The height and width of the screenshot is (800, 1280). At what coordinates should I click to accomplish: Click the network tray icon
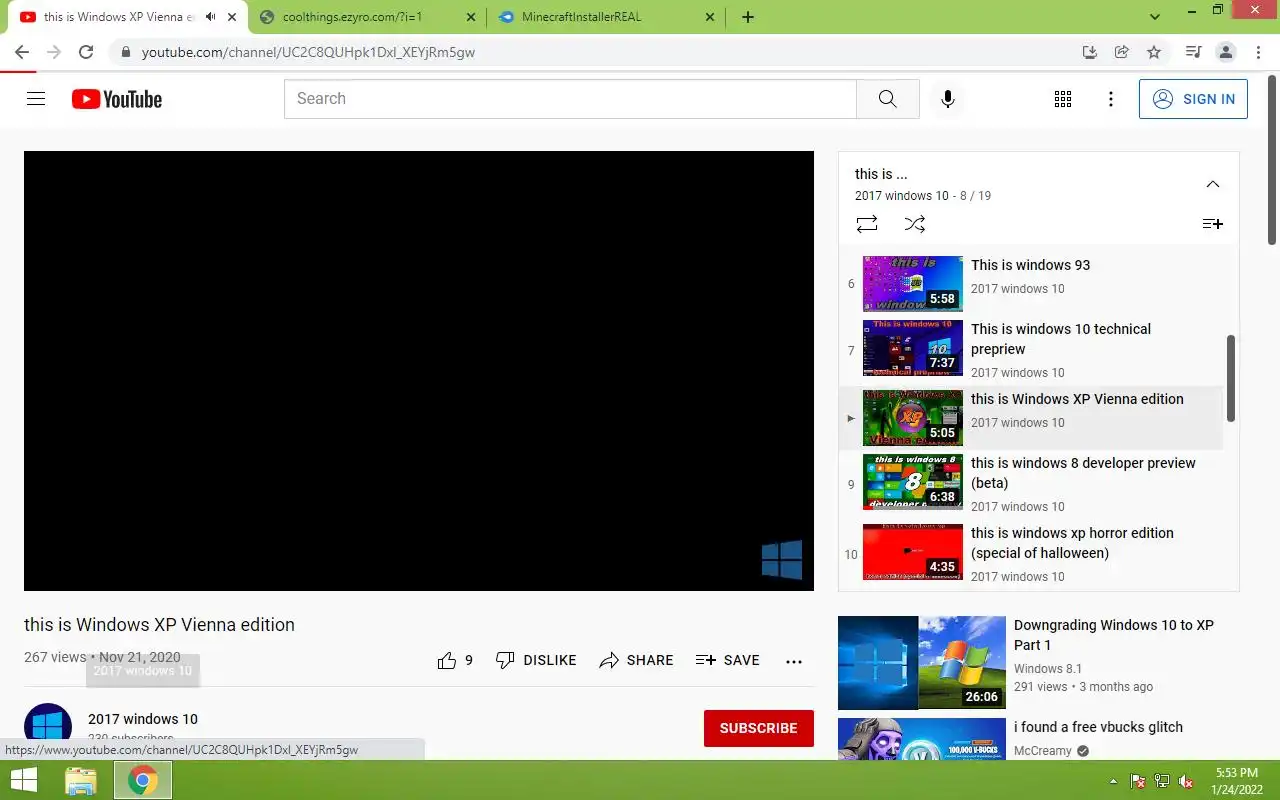click(1162, 781)
